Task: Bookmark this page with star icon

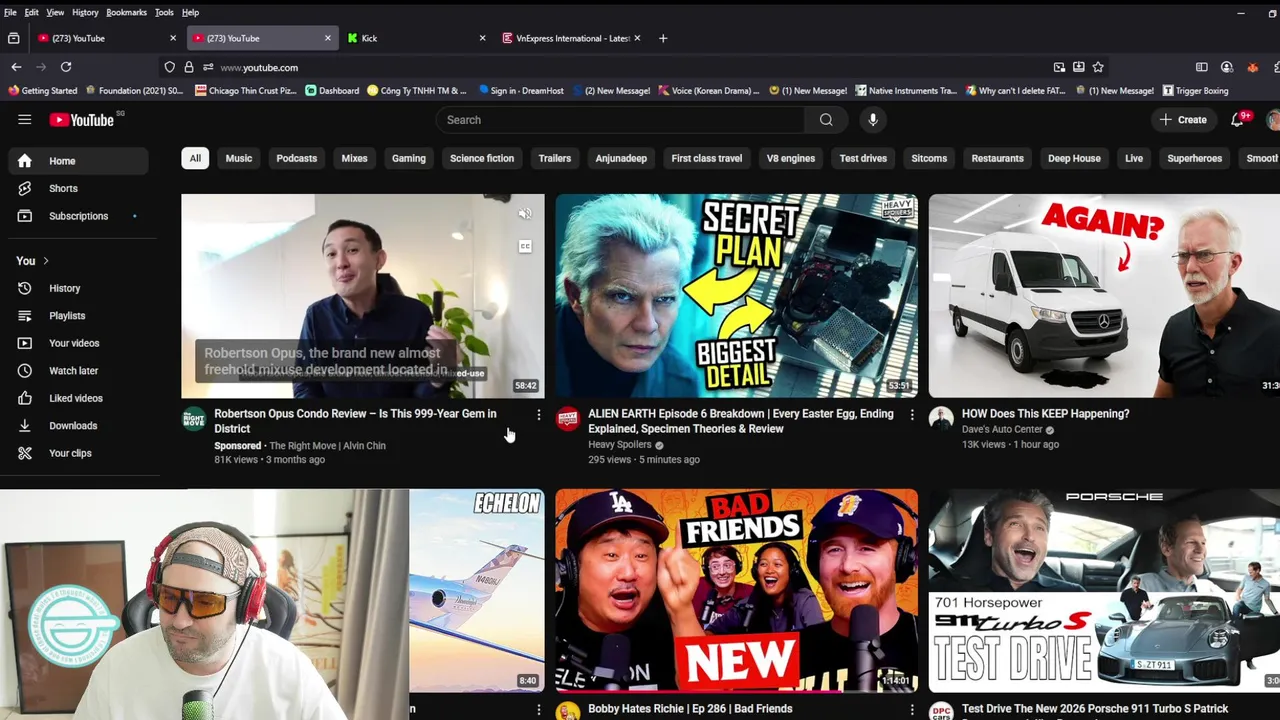Action: coord(1098,67)
